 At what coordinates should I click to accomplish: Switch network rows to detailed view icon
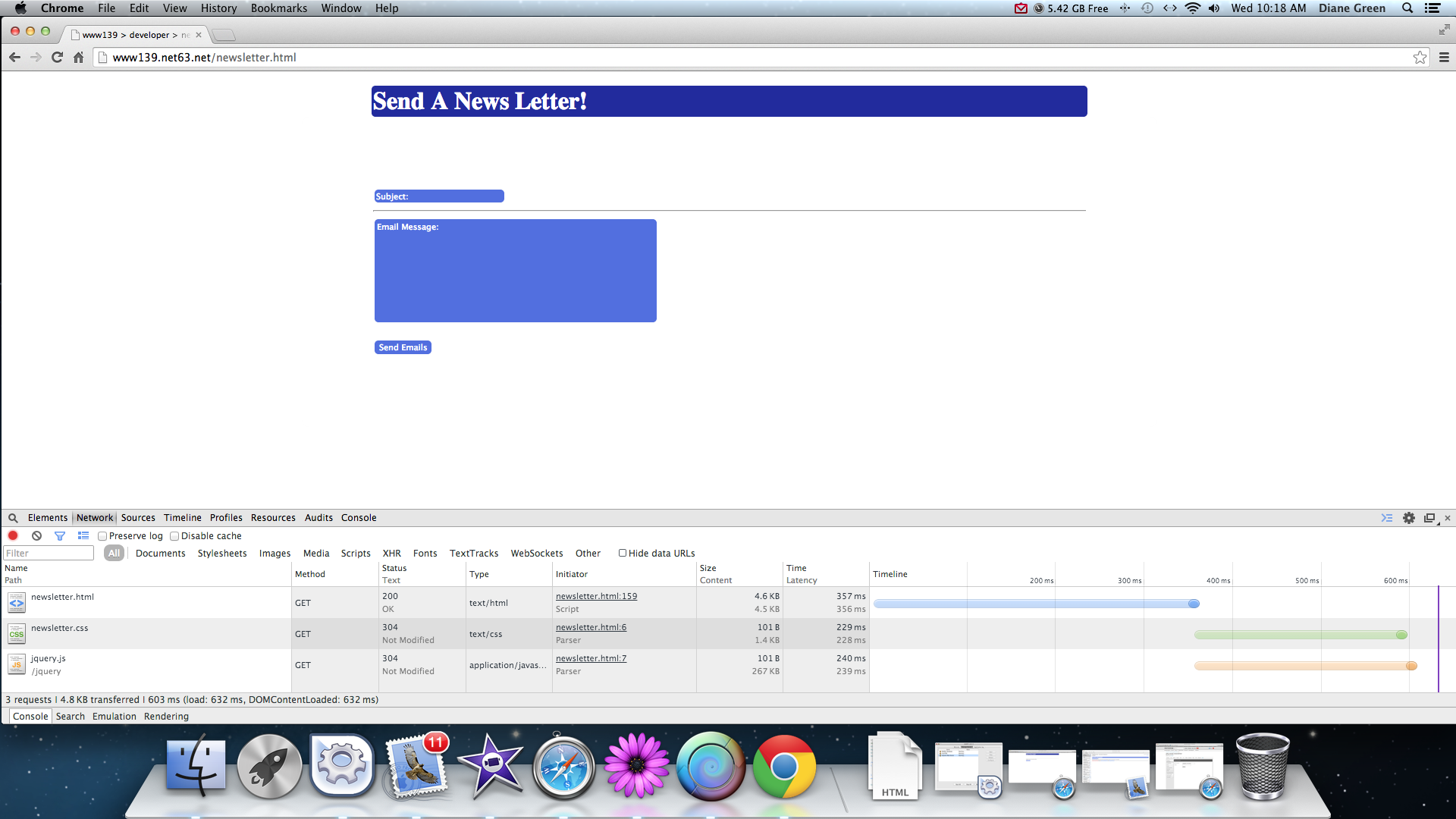83,535
